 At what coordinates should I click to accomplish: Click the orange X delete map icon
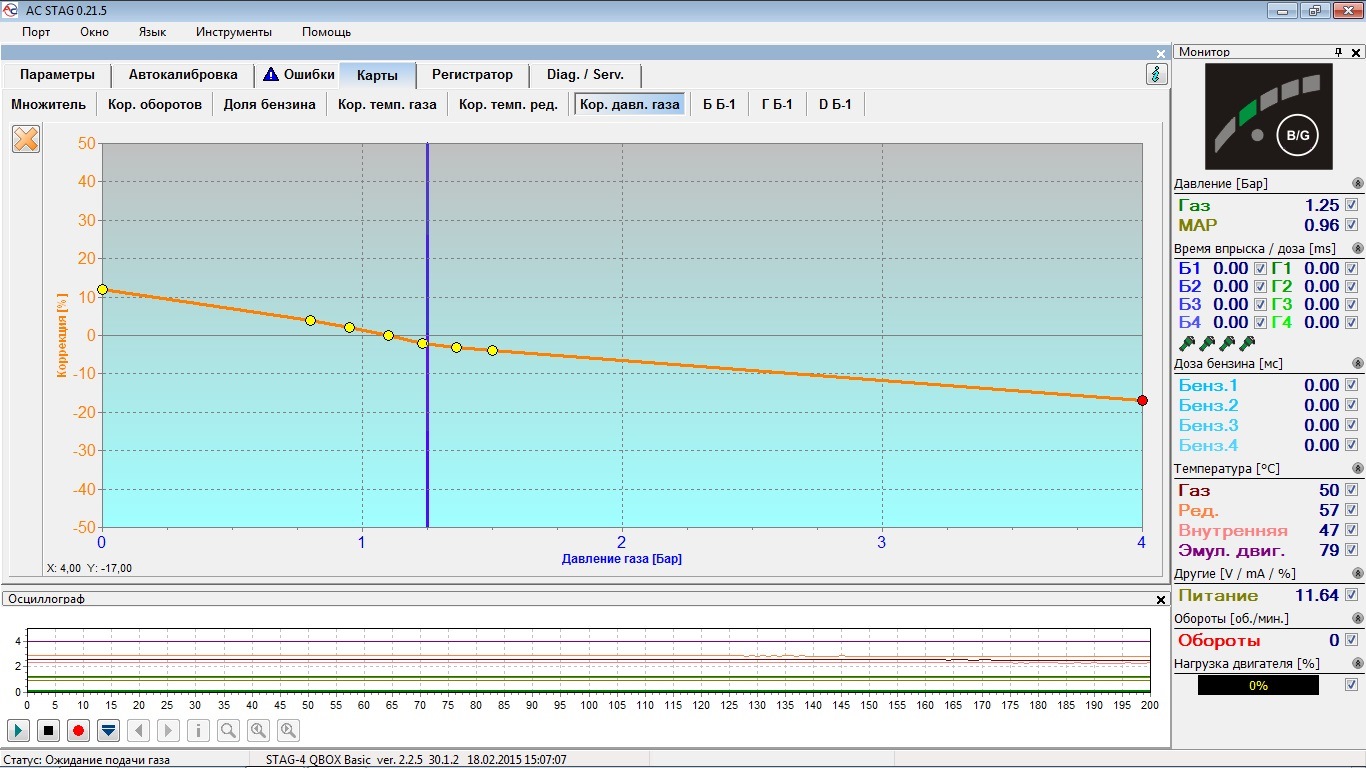26,139
